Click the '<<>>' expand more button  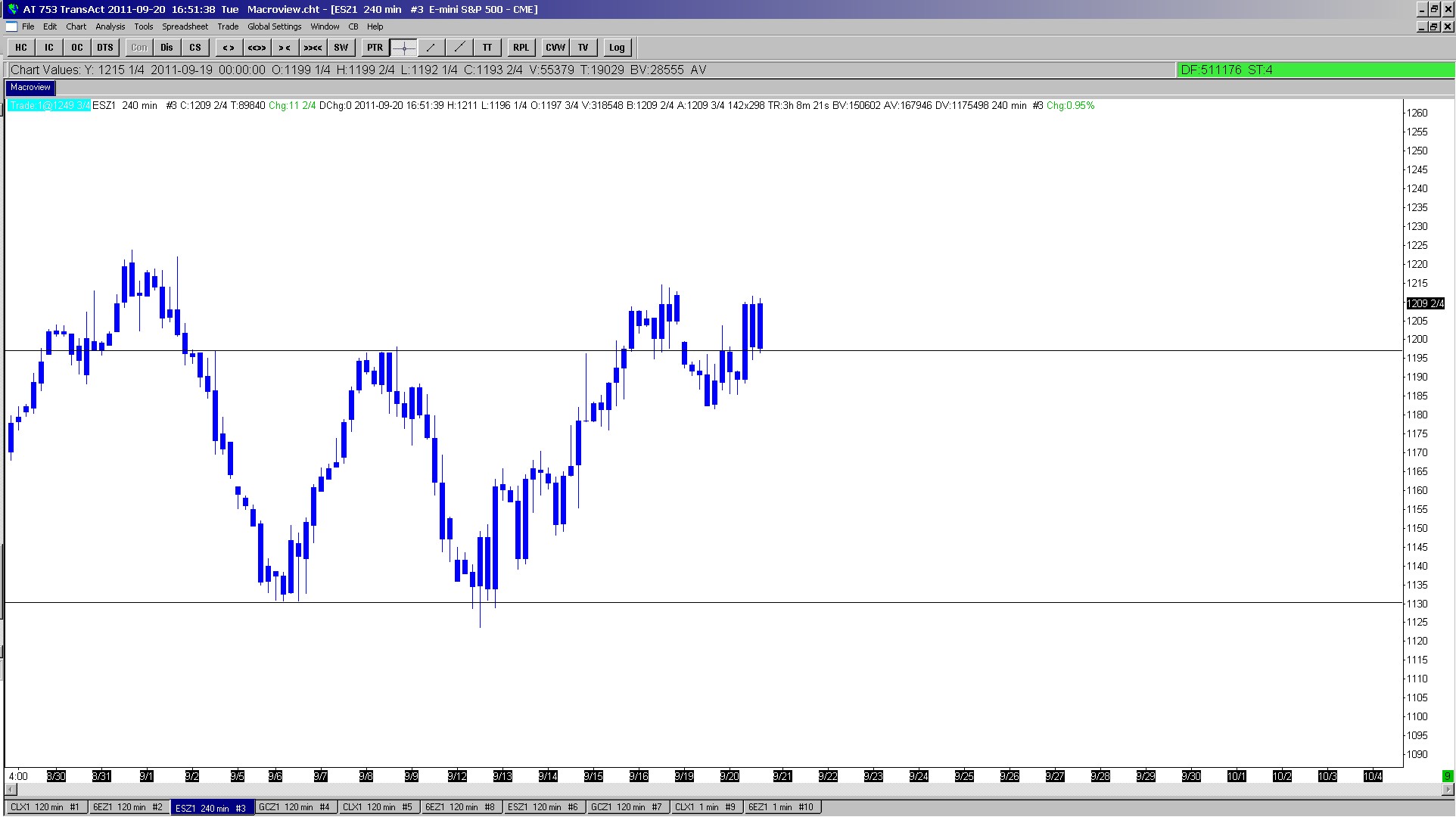coord(257,48)
